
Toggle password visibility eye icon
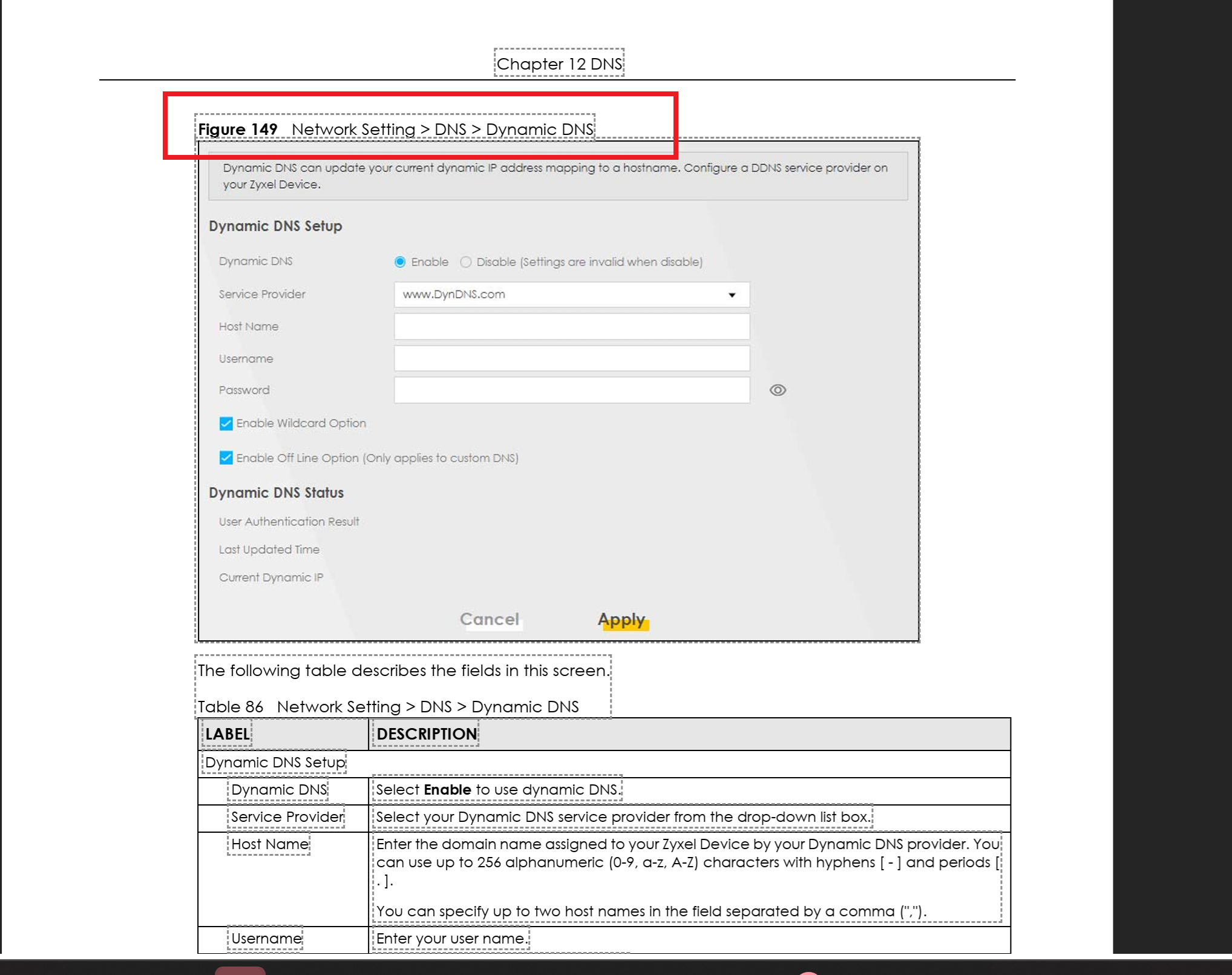tap(778, 390)
